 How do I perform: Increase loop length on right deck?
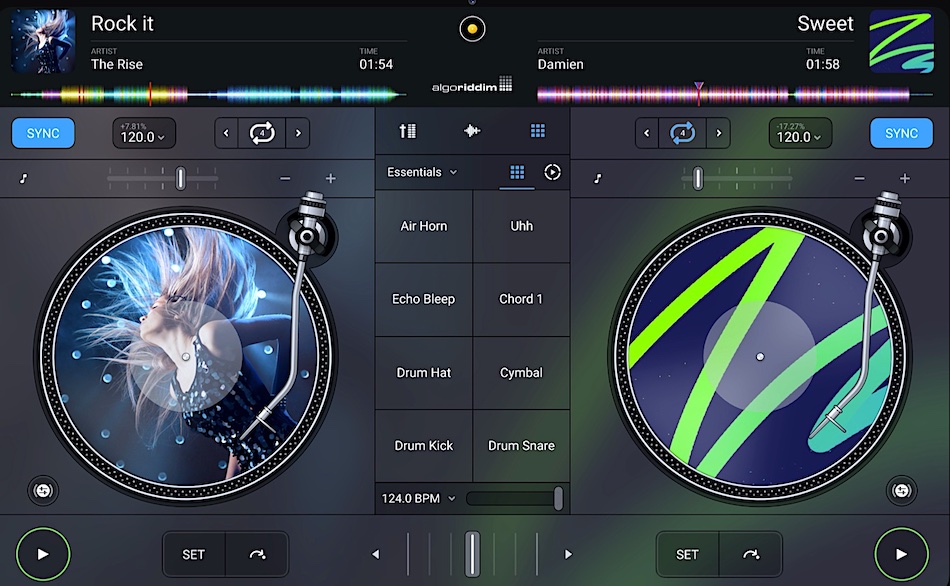(x=719, y=133)
